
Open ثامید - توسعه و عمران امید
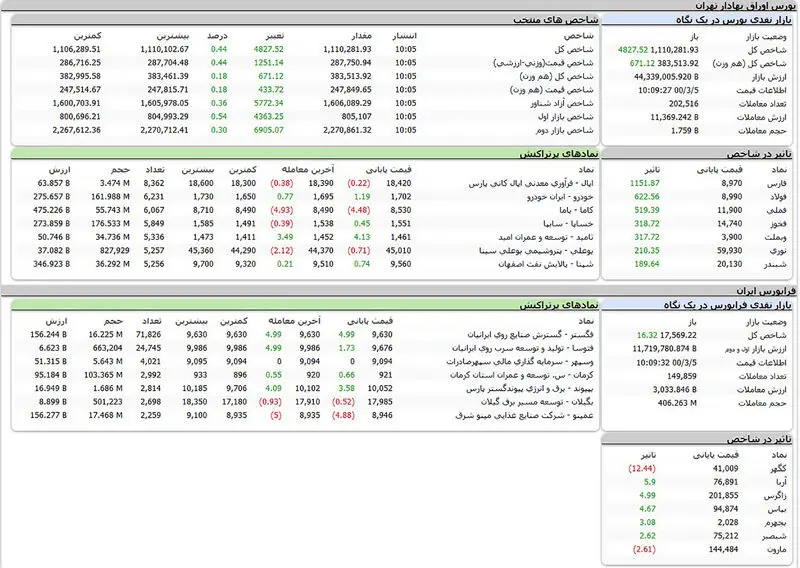coord(546,237)
